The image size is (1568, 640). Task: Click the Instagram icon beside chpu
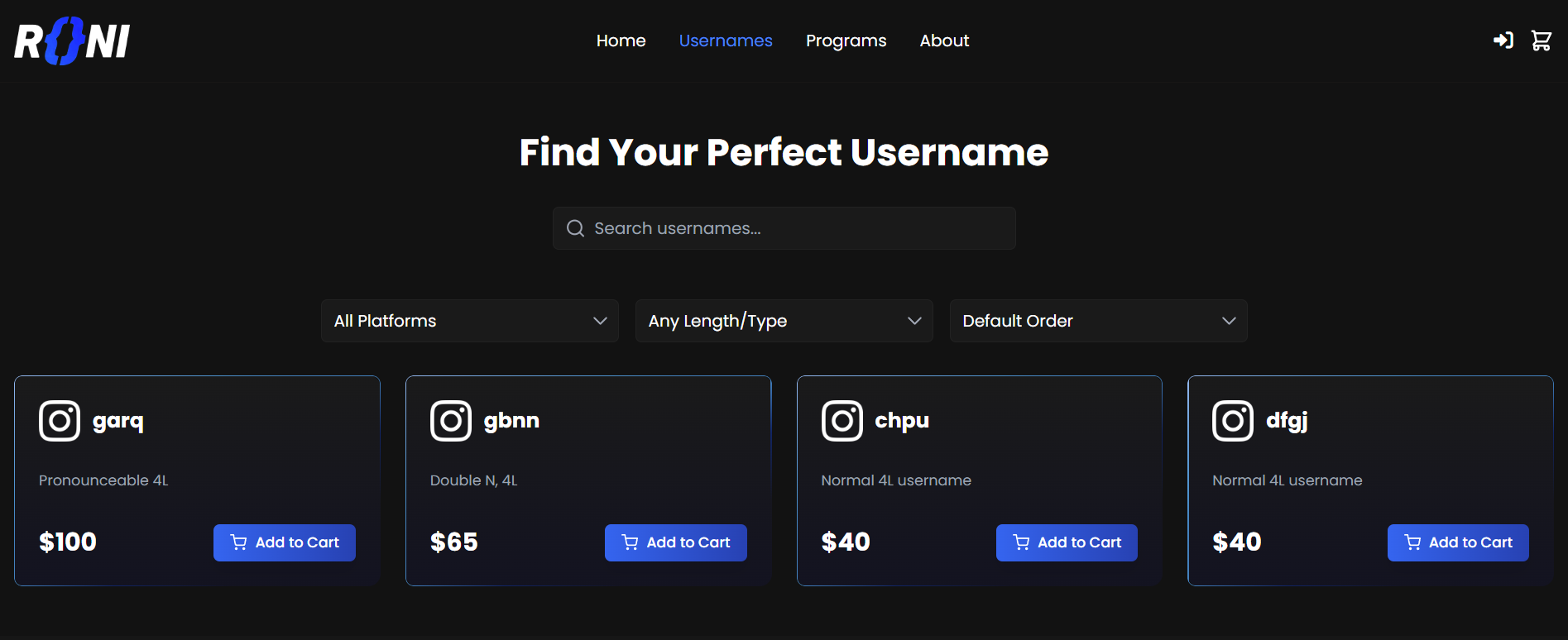click(x=842, y=421)
